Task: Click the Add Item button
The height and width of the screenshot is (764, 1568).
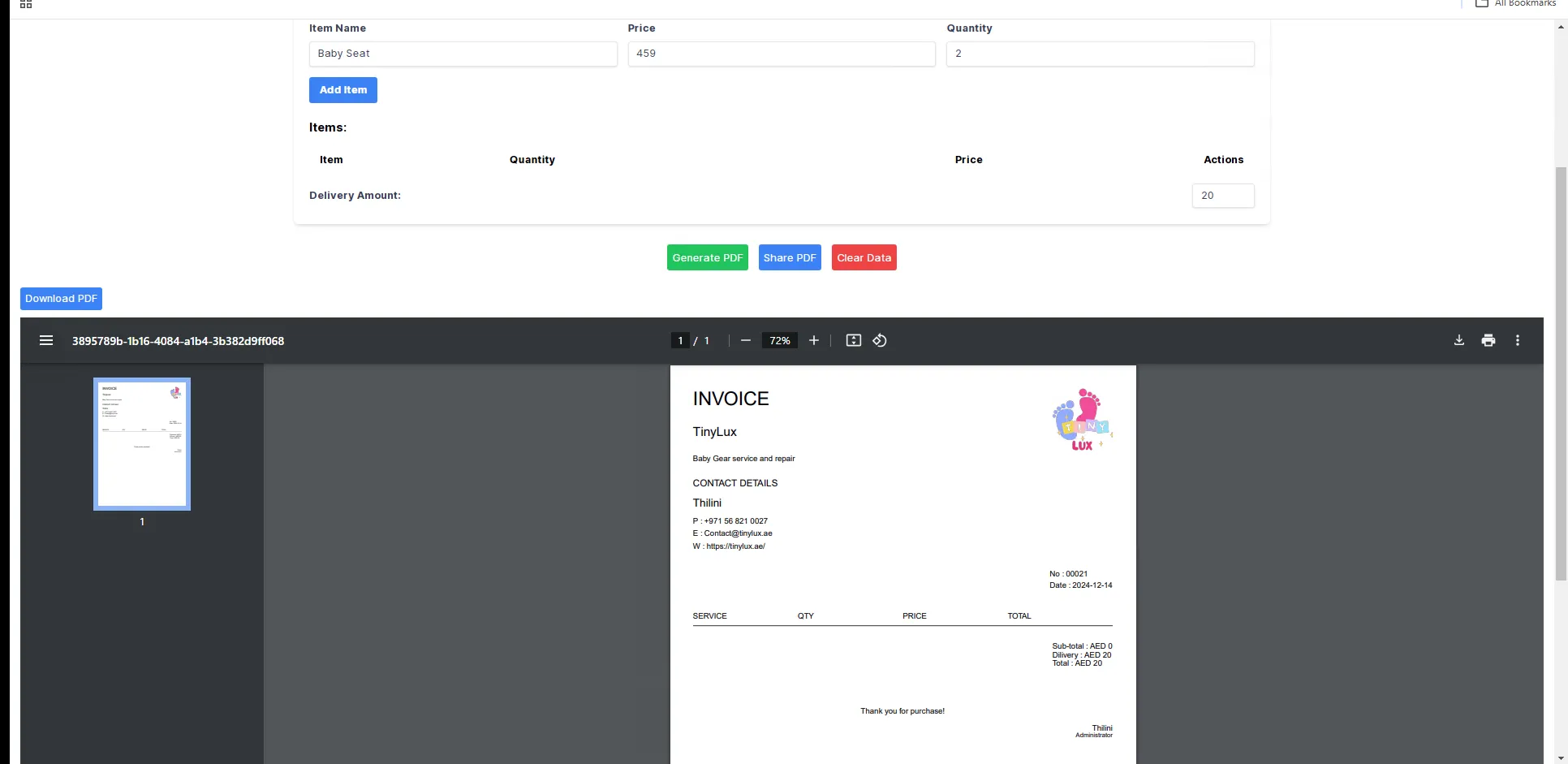Action: click(342, 89)
